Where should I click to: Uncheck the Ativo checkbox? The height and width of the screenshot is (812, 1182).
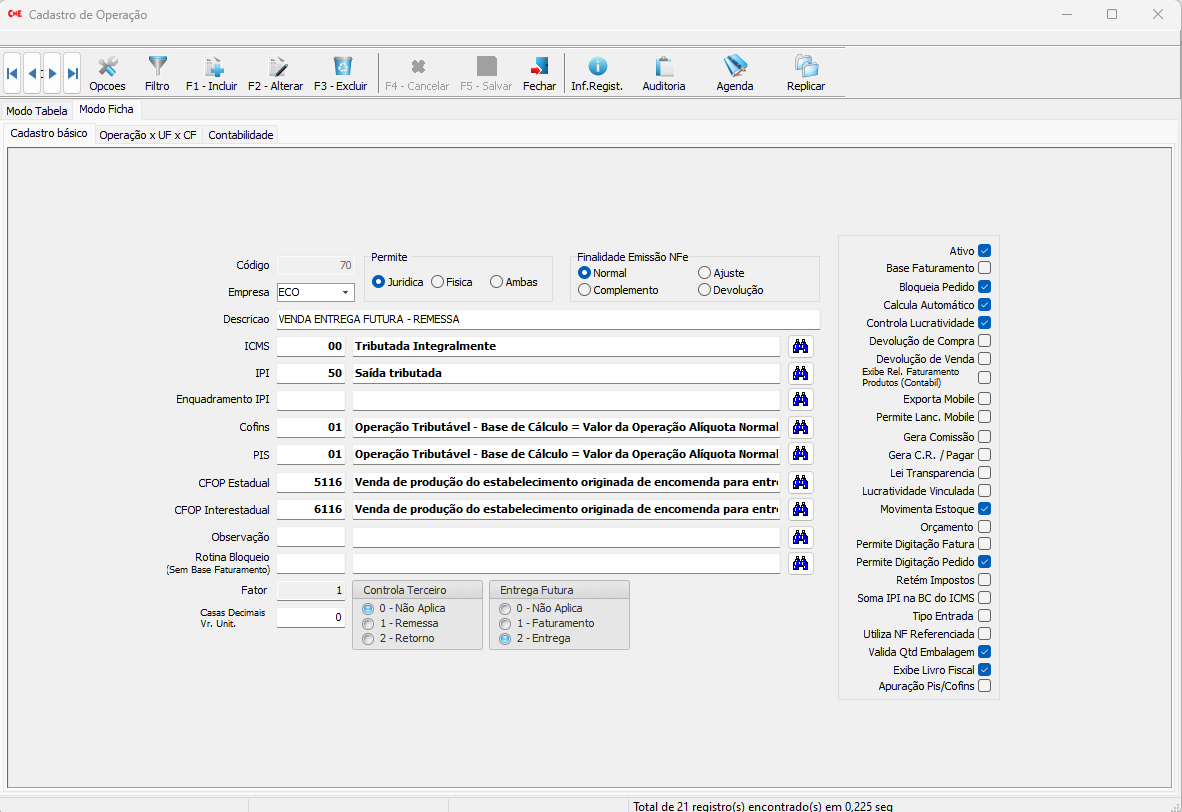[985, 251]
